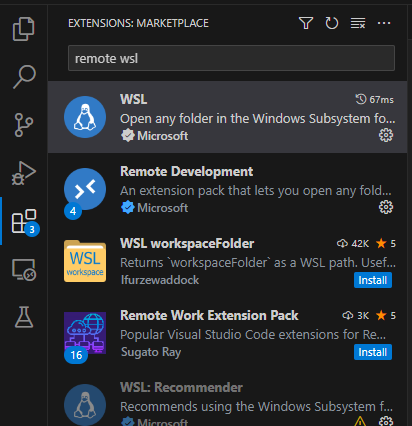The width and height of the screenshot is (412, 426).
Task: Click the Microsoft publisher under WSL
Action: click(162, 136)
